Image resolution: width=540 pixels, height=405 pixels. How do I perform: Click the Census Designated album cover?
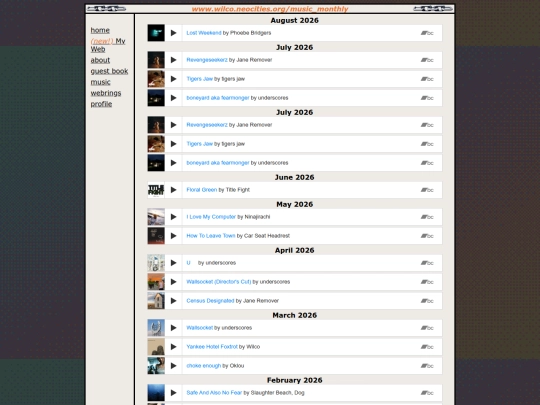click(156, 301)
